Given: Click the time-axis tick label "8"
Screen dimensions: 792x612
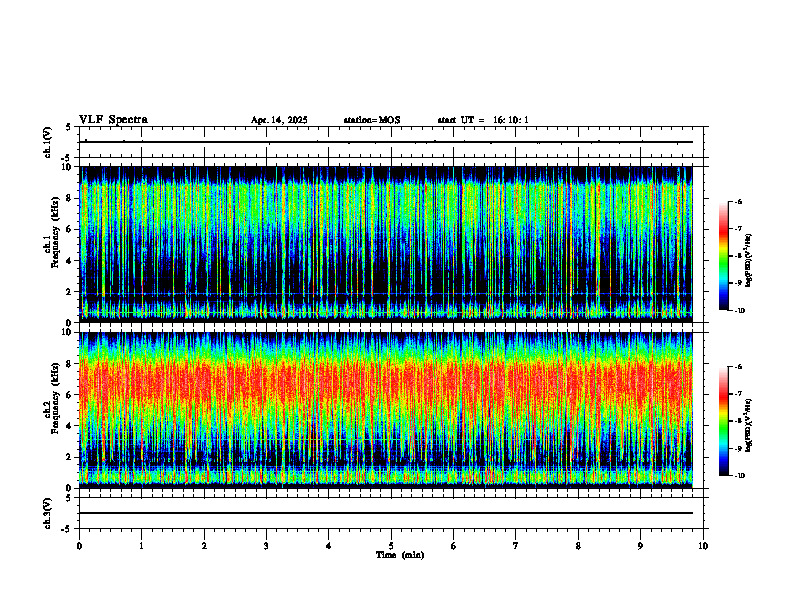Looking at the screenshot, I should tap(578, 546).
